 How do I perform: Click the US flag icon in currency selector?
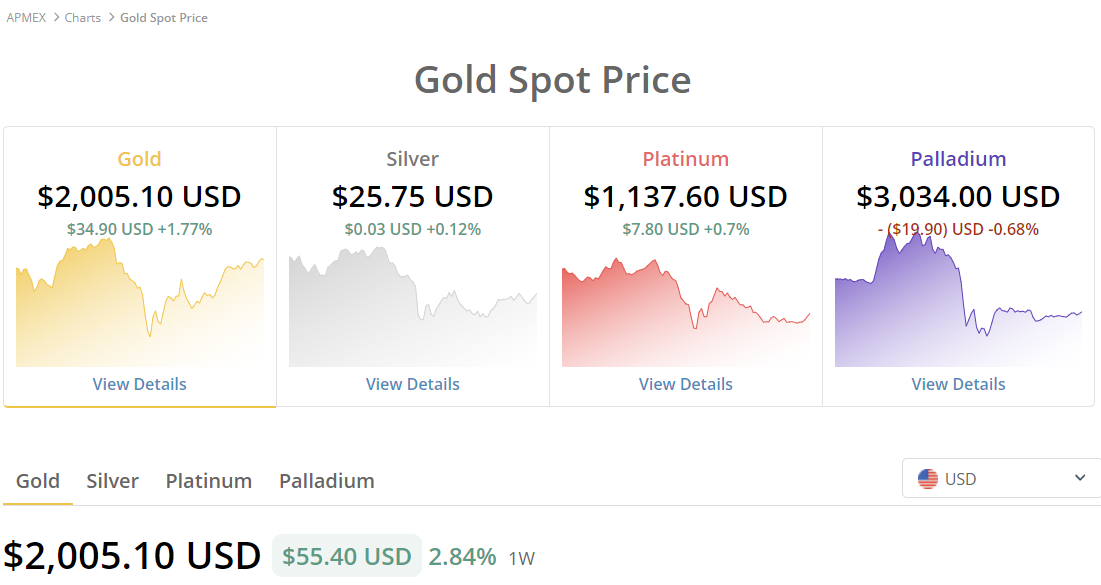coord(928,479)
